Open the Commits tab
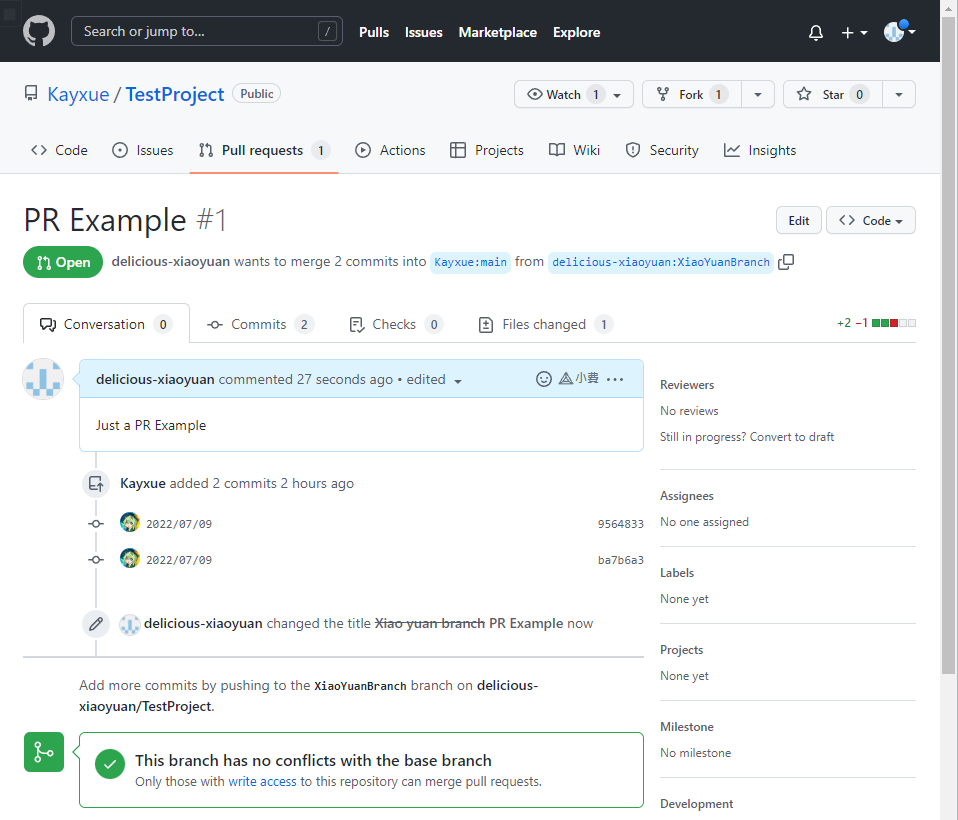This screenshot has height=820, width=958. pos(258,324)
